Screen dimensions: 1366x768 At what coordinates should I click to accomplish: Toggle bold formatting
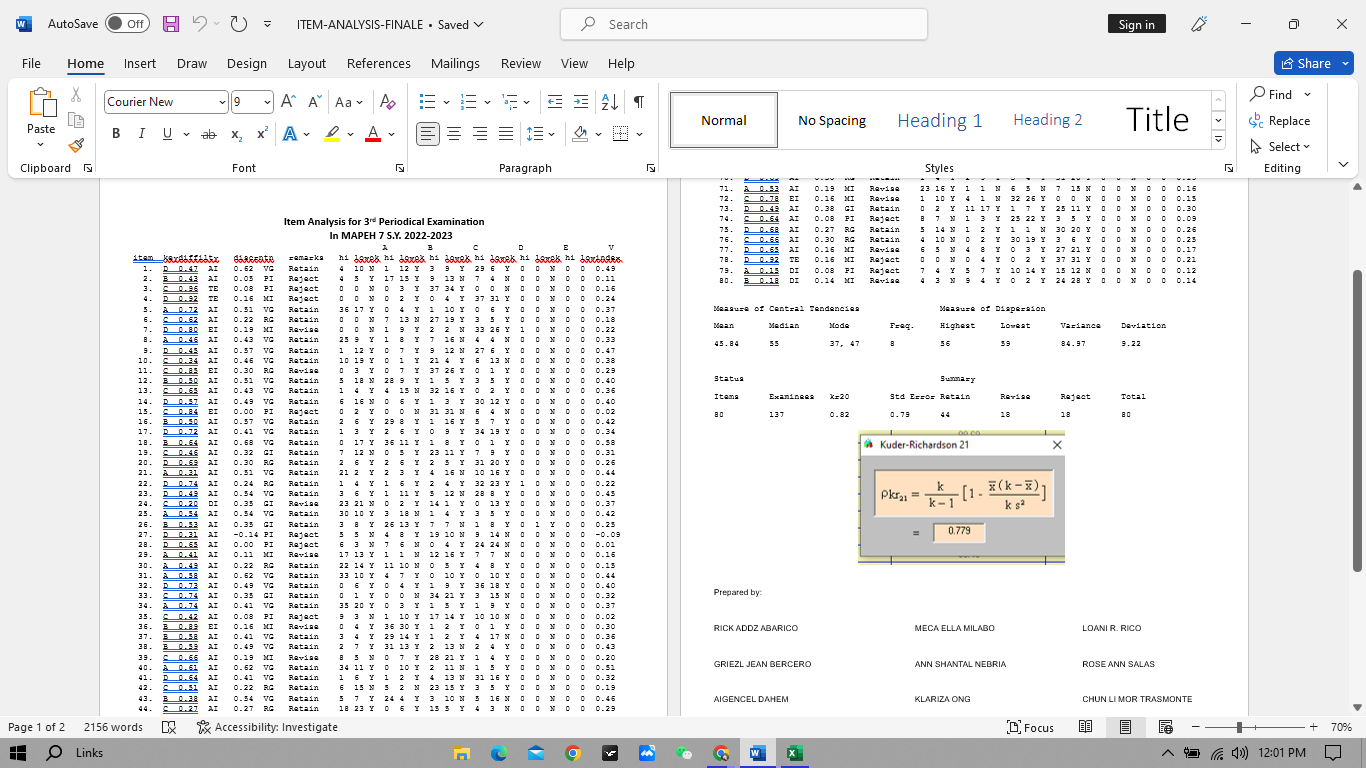(x=116, y=134)
